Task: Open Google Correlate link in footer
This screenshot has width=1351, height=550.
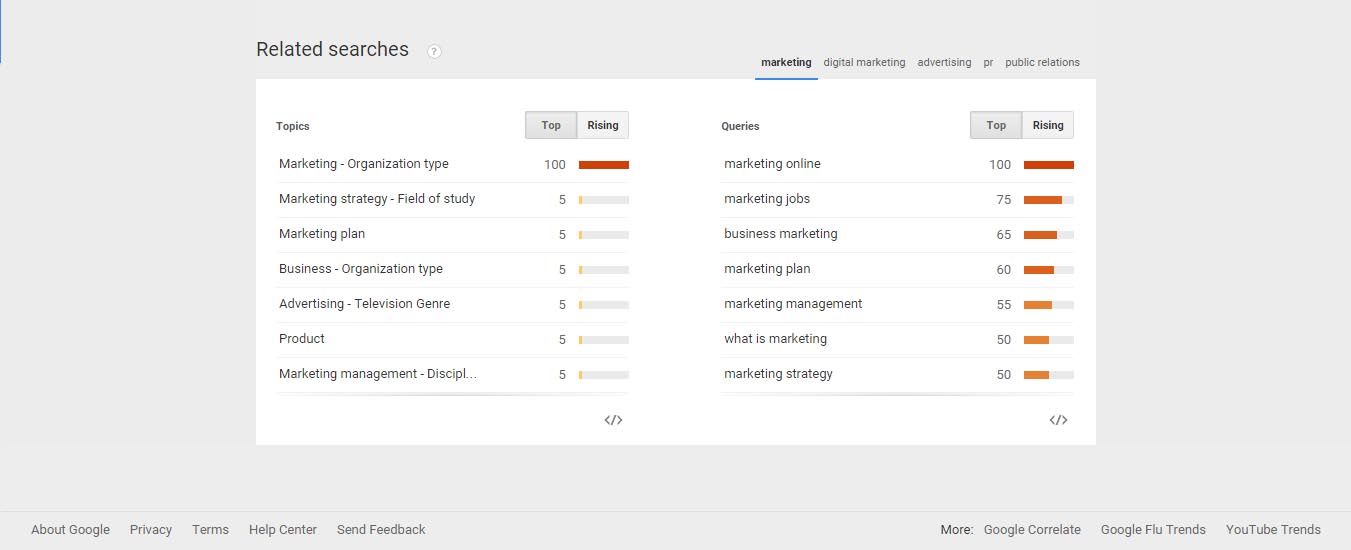Action: (x=1032, y=530)
